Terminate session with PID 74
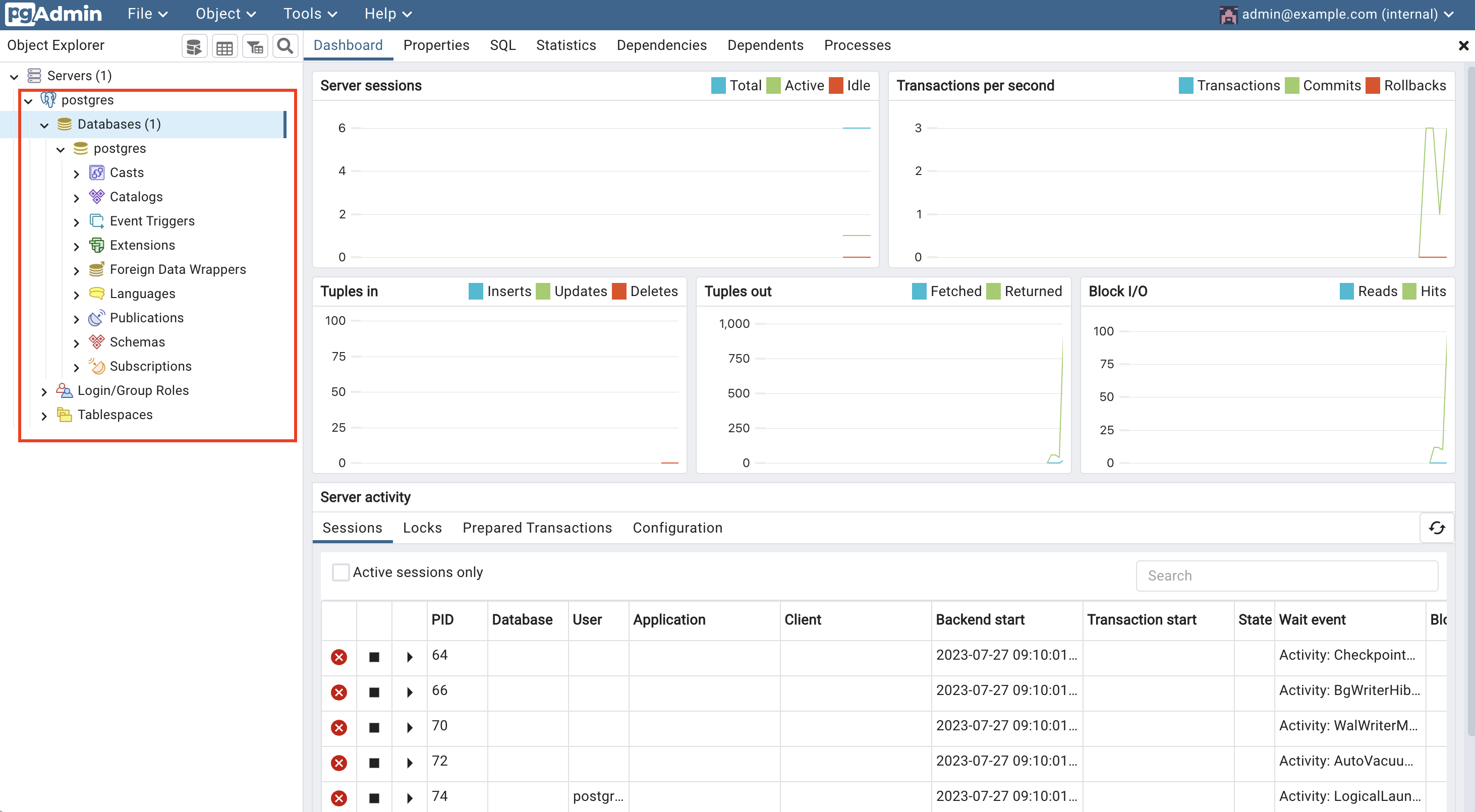 pos(339,798)
